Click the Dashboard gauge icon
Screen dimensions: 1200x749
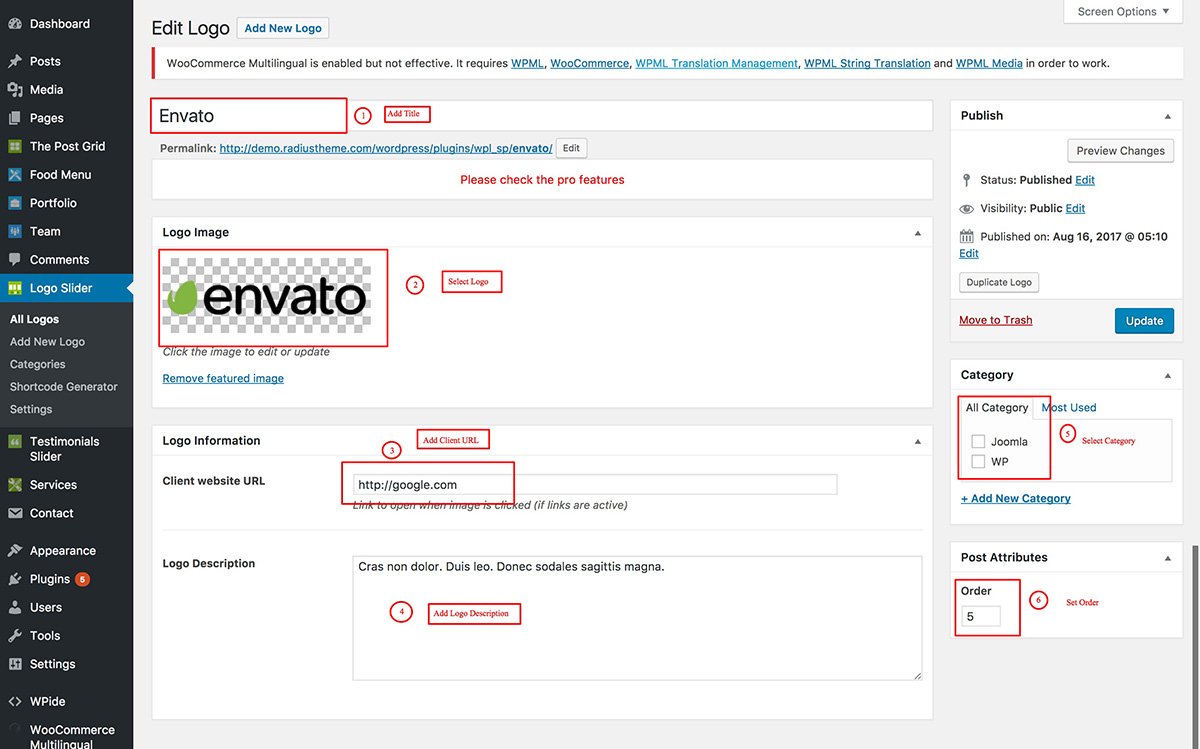[15, 24]
